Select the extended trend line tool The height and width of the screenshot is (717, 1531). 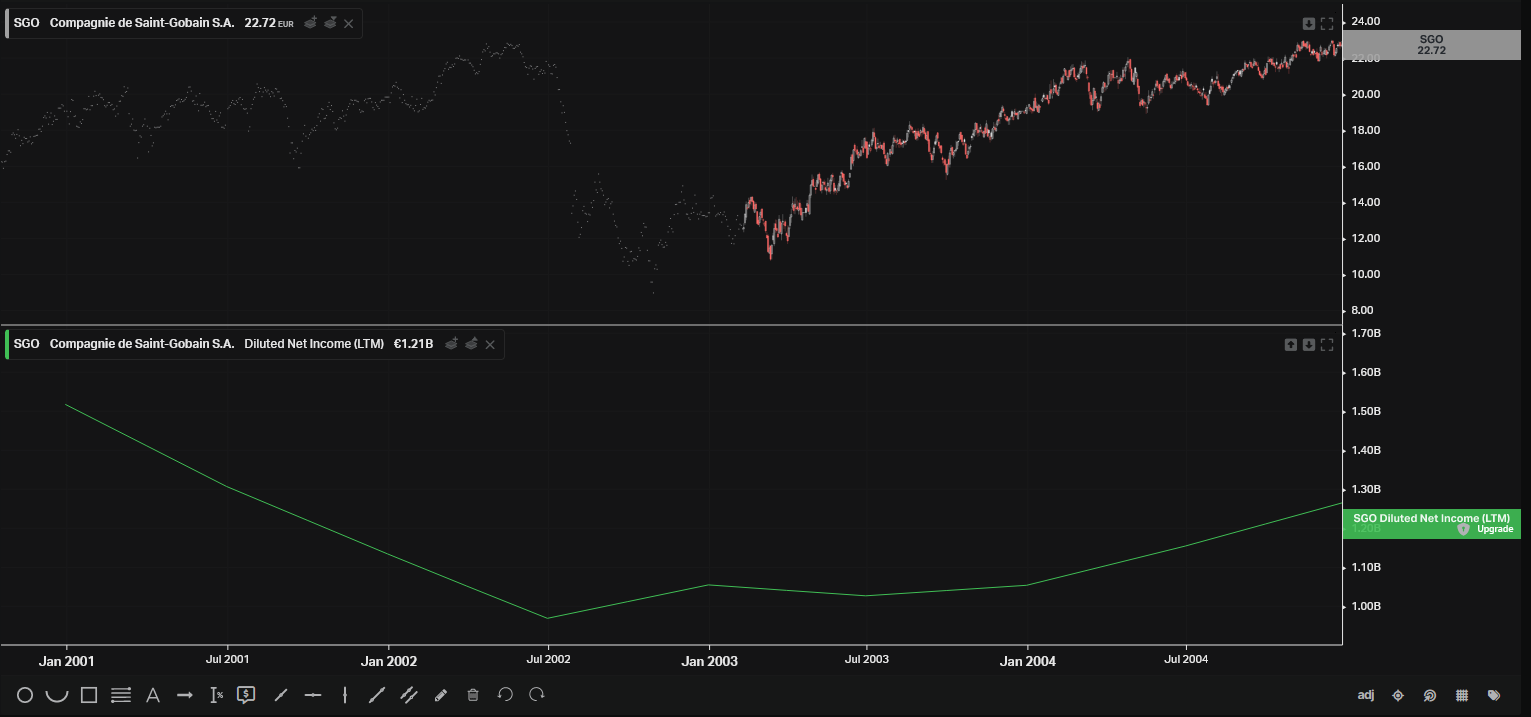coord(377,695)
